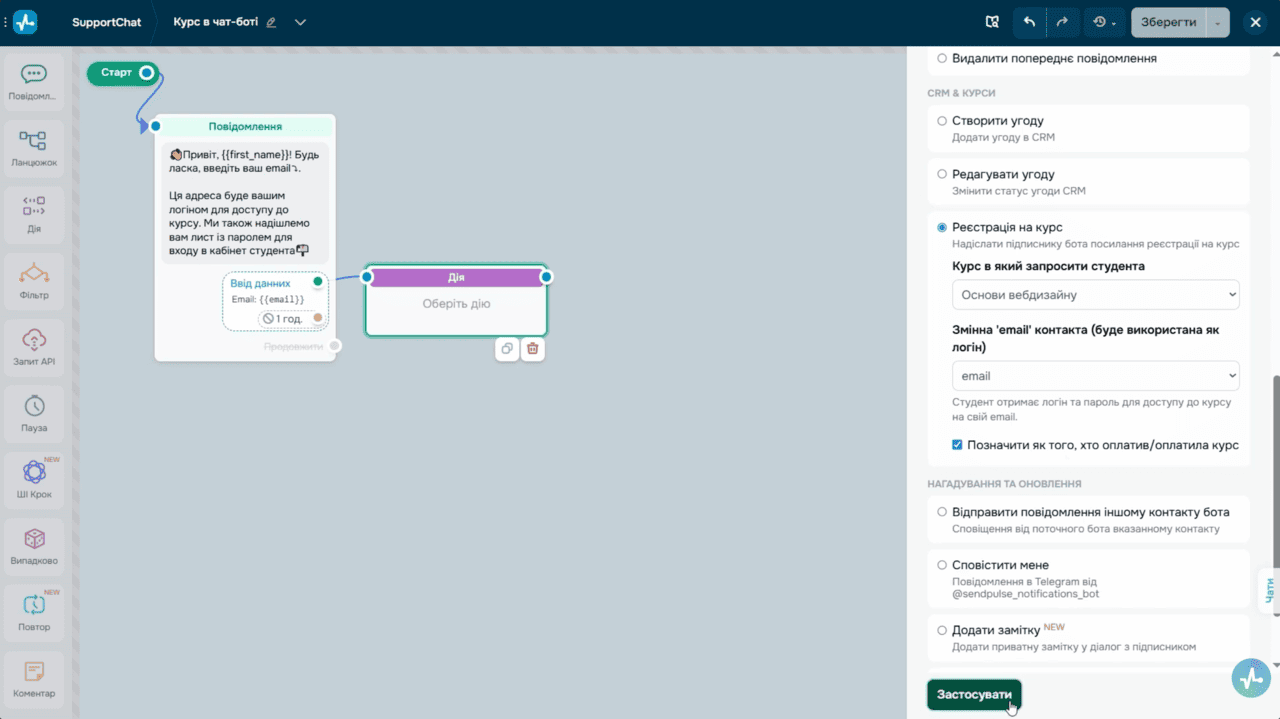Add a ШІ Крок block from sidebar
This screenshot has width=1280, height=719.
tap(34, 480)
